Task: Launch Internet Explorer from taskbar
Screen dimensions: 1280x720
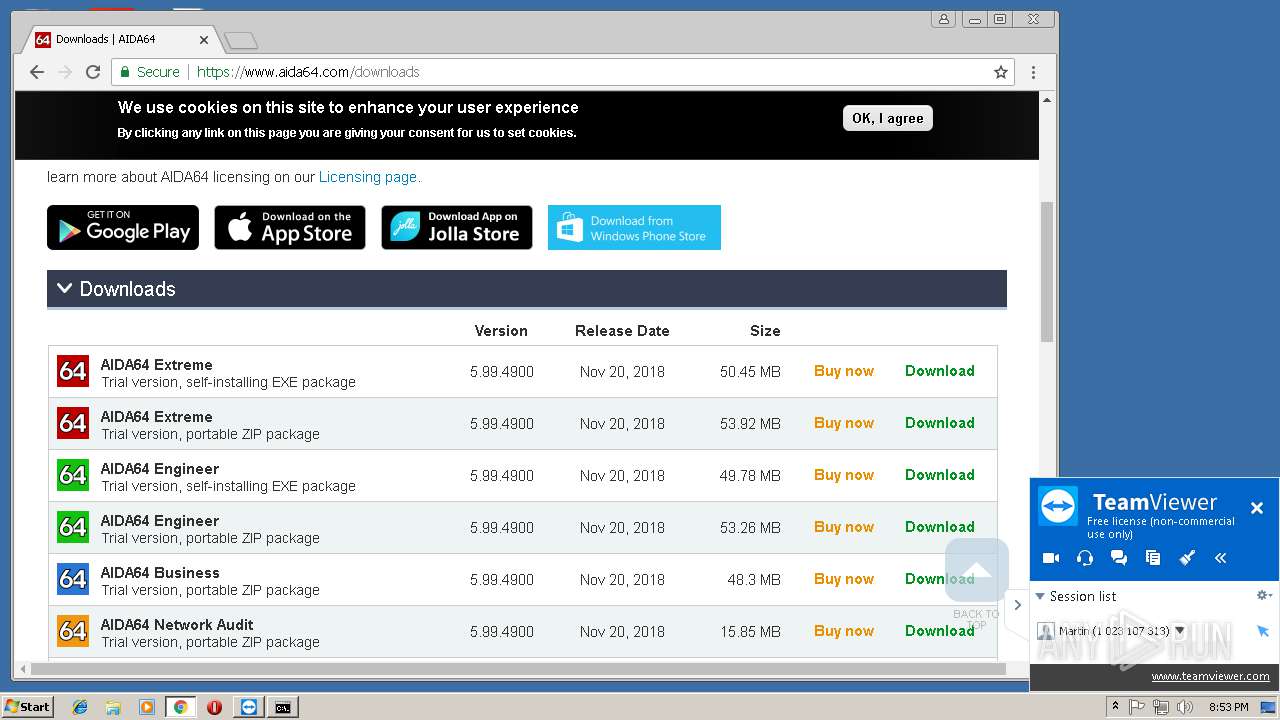Action: point(80,707)
